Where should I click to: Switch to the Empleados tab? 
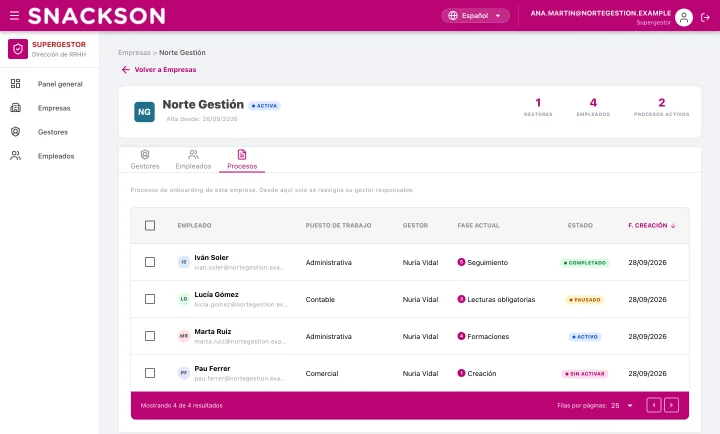point(193,160)
